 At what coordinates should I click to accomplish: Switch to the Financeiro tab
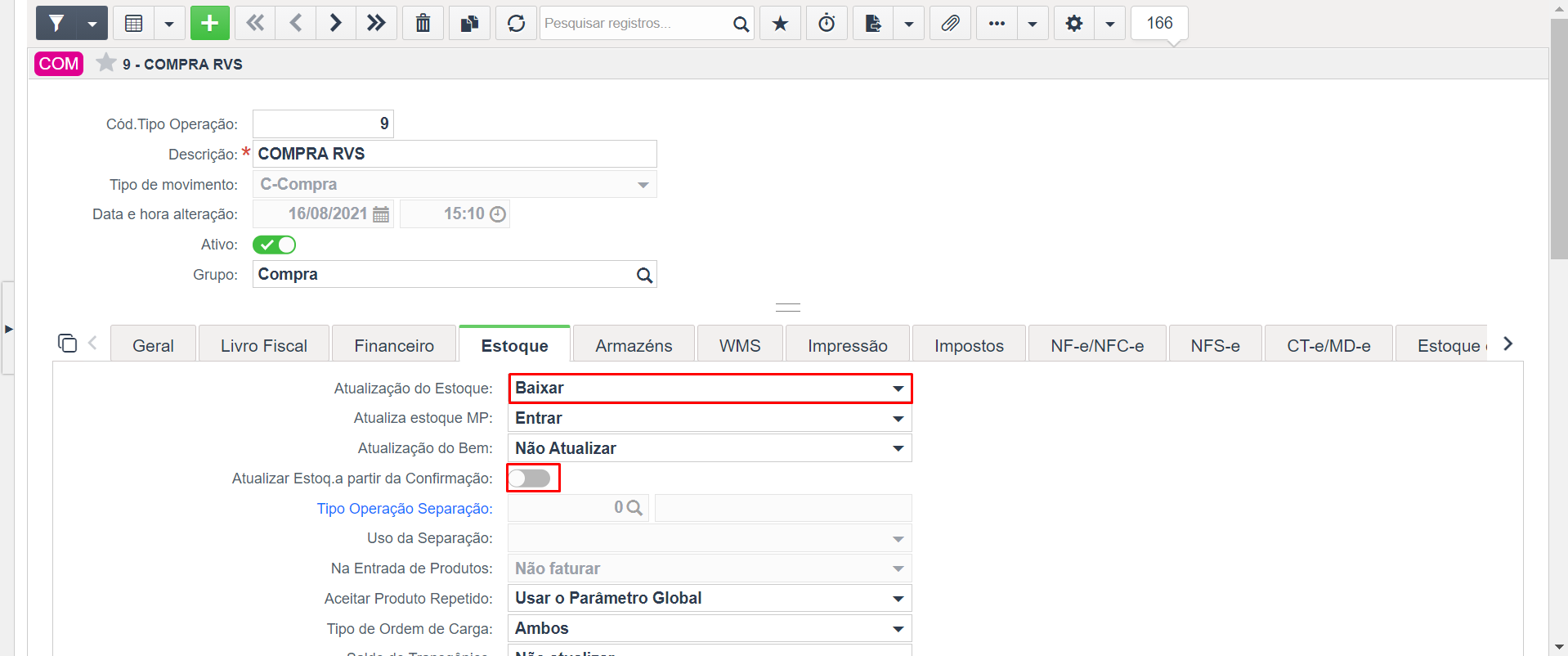coord(394,345)
